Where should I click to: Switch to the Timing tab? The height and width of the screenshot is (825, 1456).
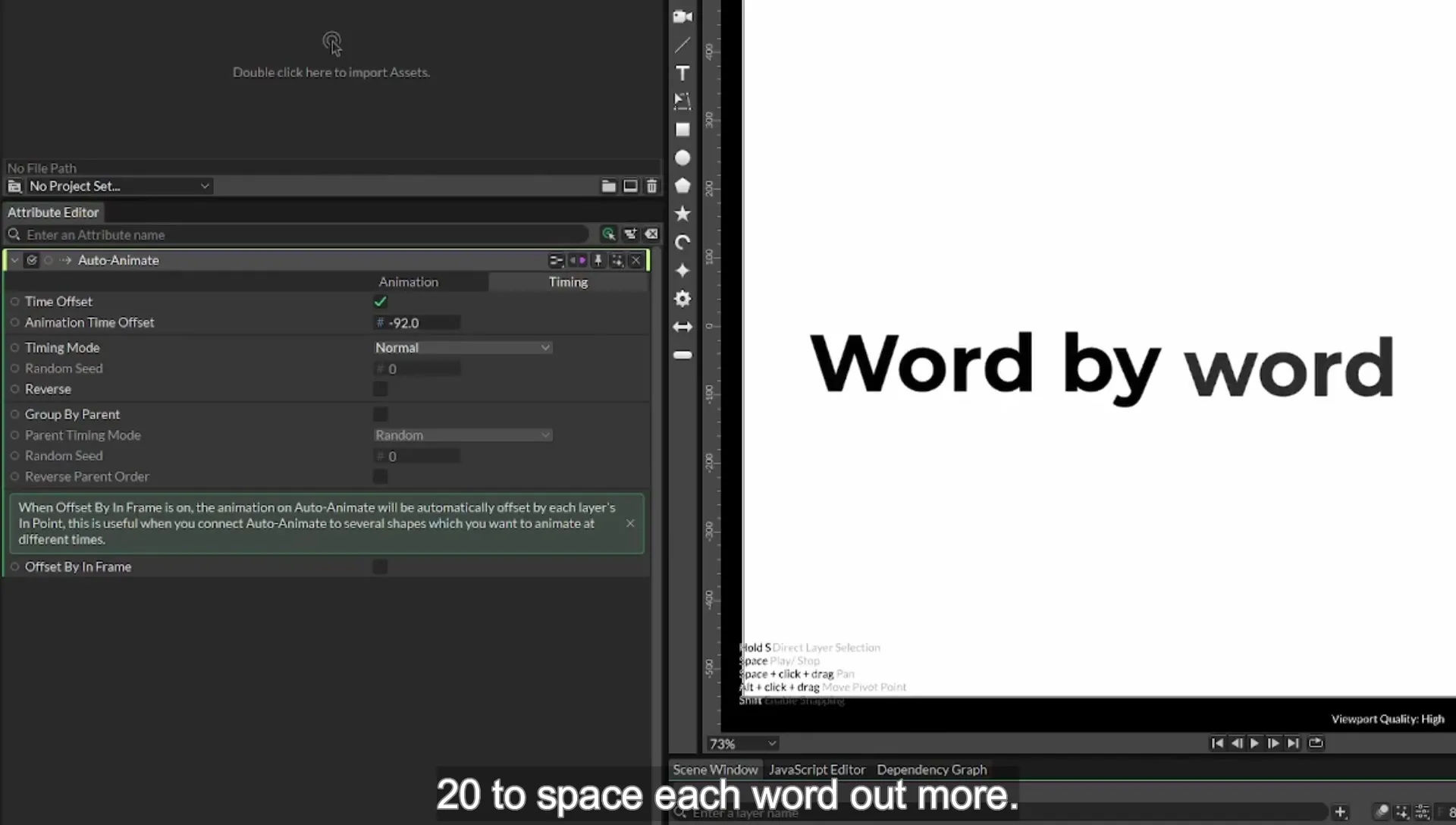pos(568,282)
